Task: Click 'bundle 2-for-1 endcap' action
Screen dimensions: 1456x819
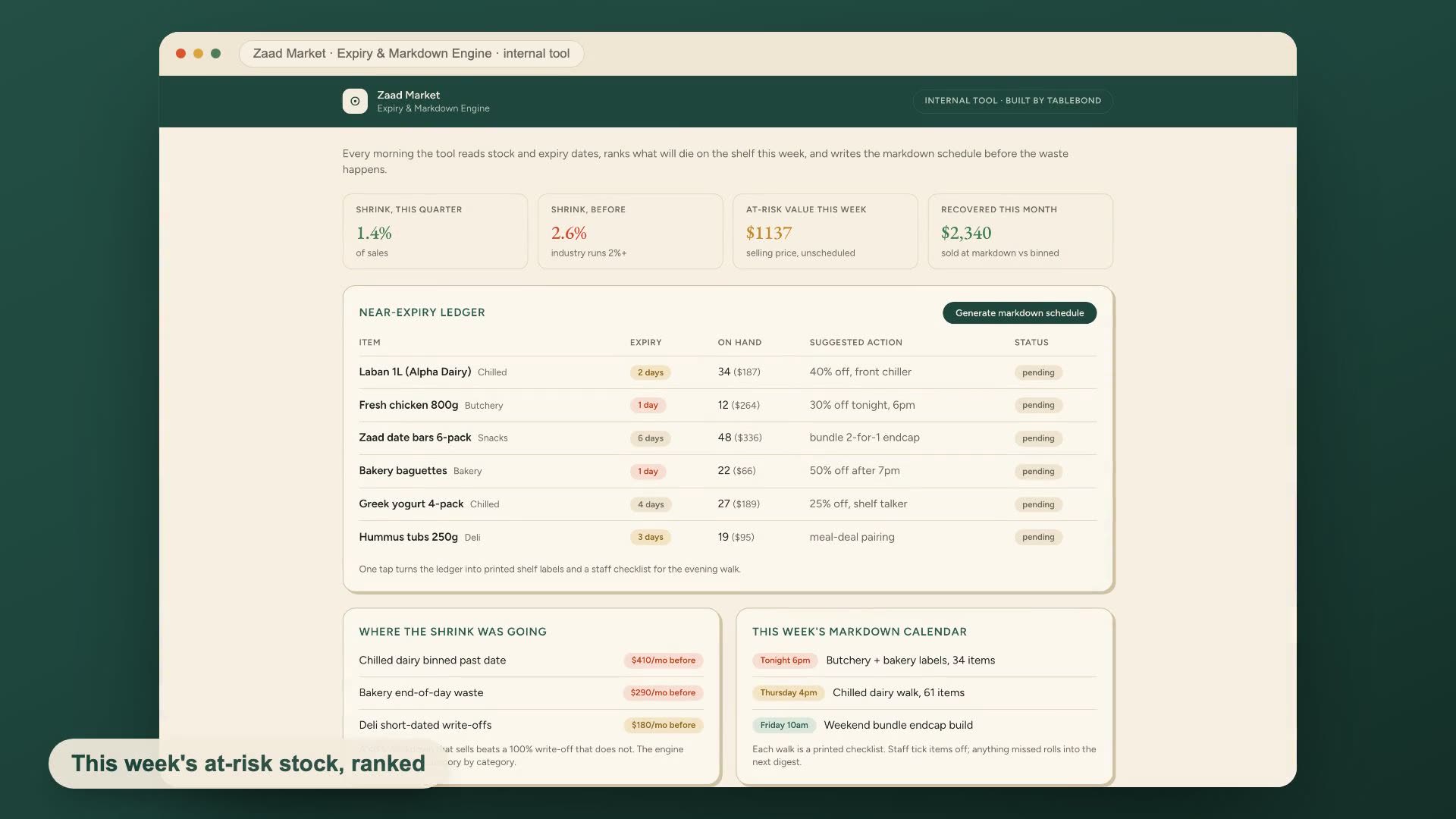Action: [864, 438]
